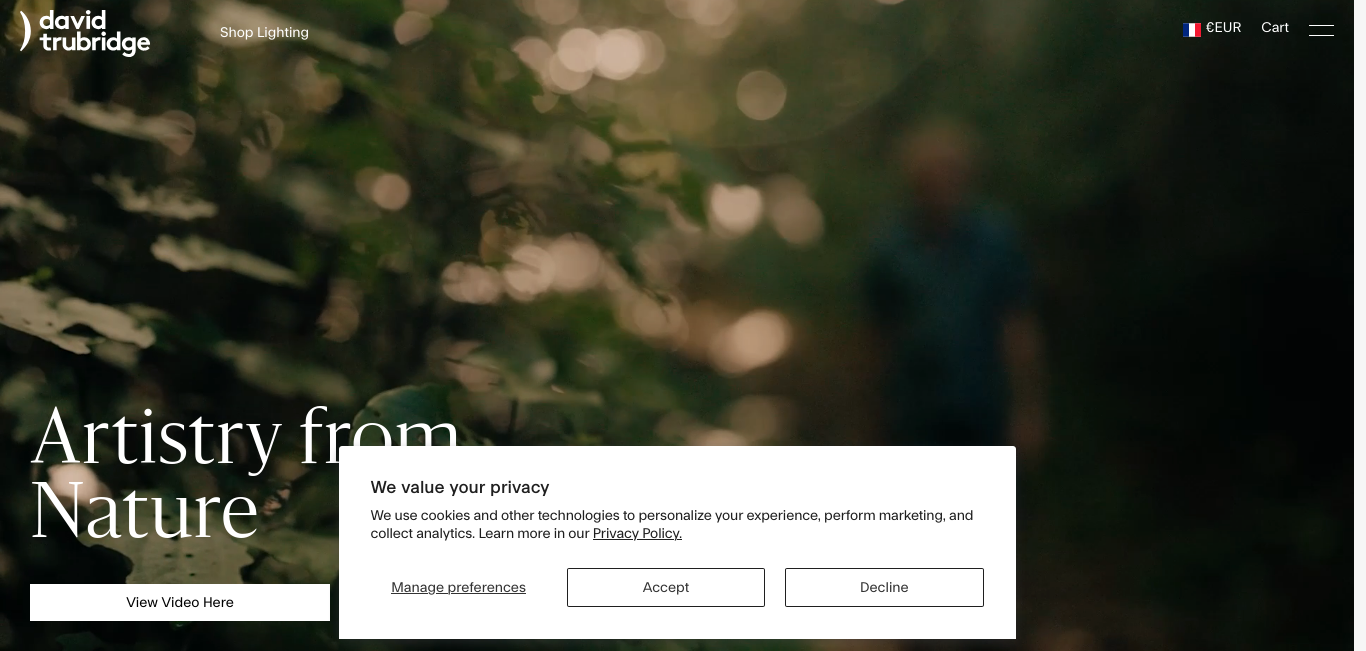
Task: Click the "We value your privacy" heading
Action: [x=460, y=487]
